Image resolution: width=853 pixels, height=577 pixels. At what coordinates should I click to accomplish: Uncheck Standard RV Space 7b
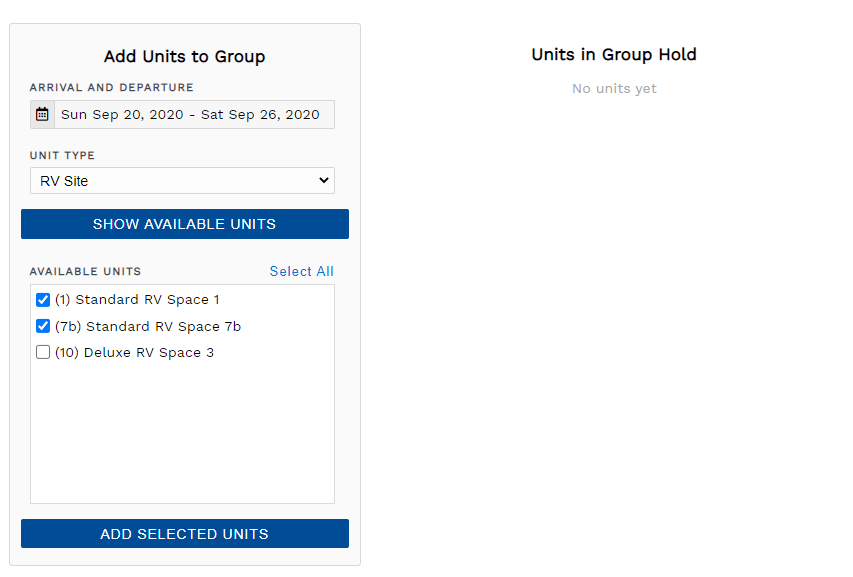(x=42, y=326)
